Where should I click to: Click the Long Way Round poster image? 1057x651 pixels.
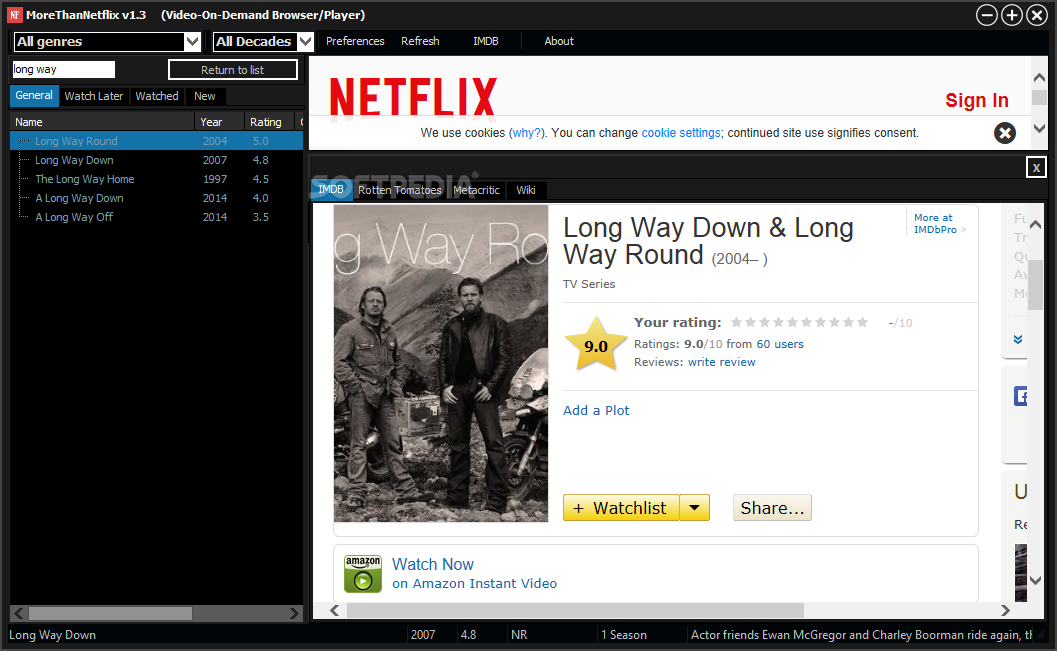click(x=442, y=364)
